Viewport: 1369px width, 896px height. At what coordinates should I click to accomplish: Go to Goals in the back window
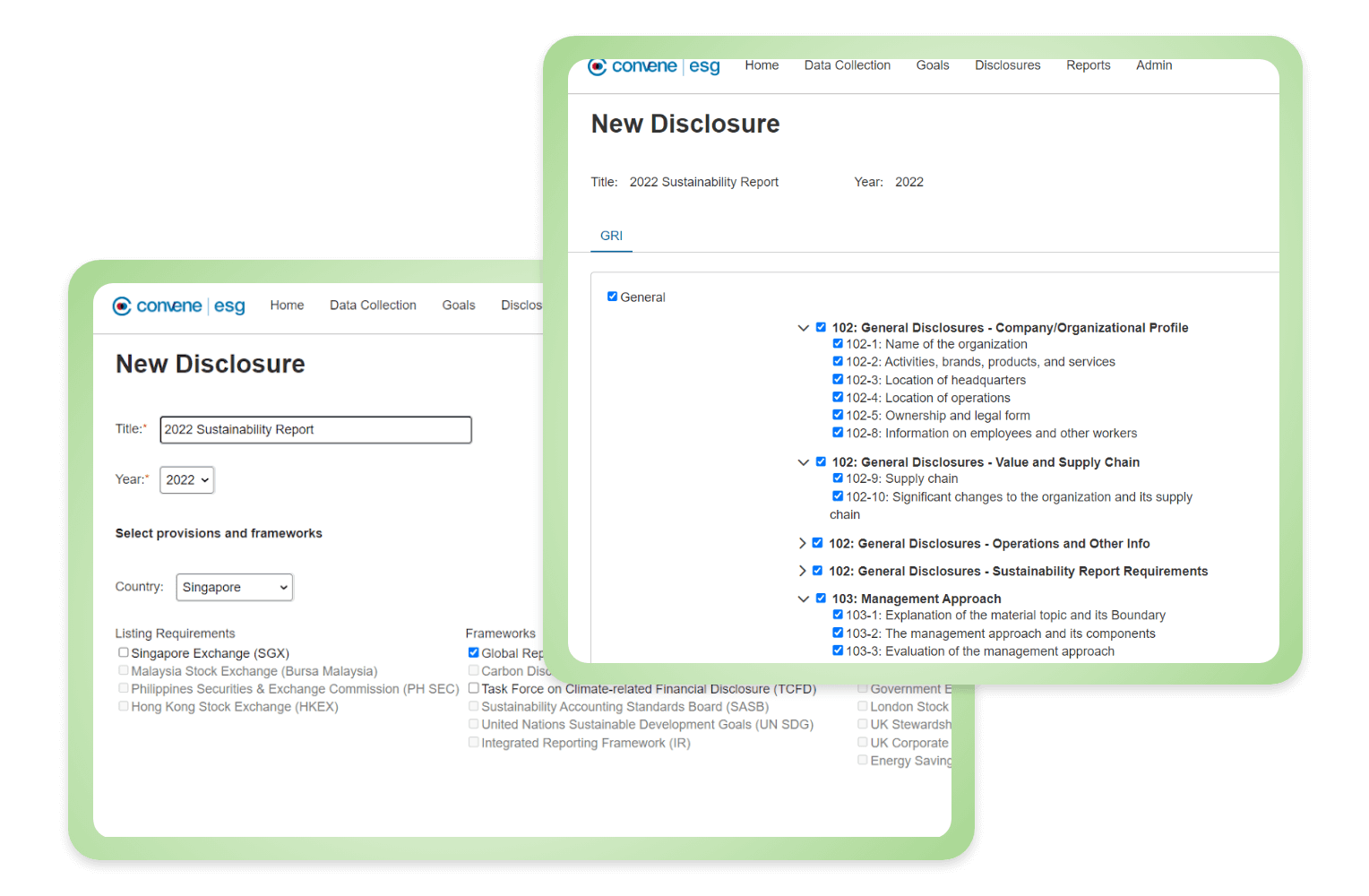(x=458, y=306)
